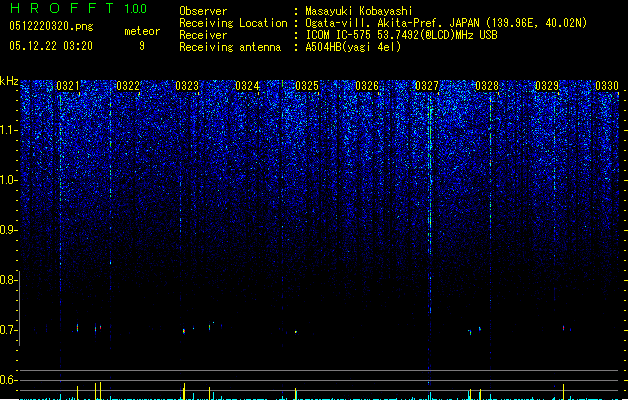Click the Receiving antenna label
Viewport: 629px width, 400px height.
[230, 47]
